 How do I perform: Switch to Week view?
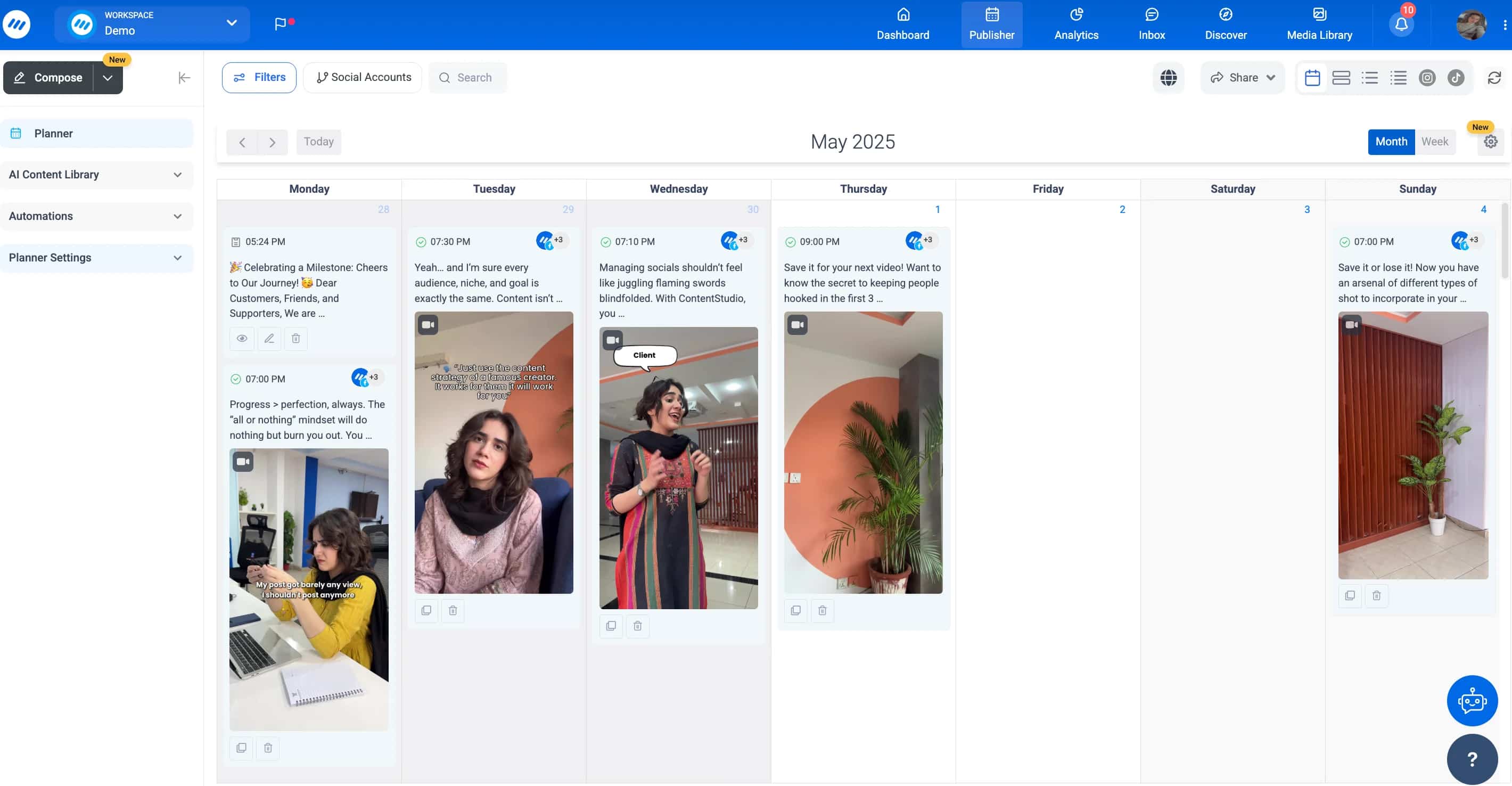pyautogui.click(x=1436, y=142)
